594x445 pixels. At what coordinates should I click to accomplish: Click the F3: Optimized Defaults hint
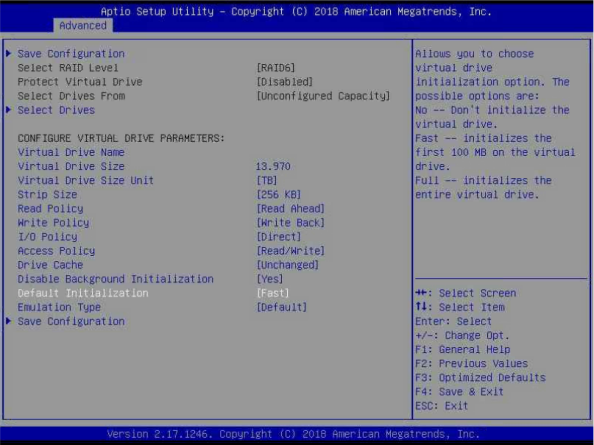coord(480,378)
